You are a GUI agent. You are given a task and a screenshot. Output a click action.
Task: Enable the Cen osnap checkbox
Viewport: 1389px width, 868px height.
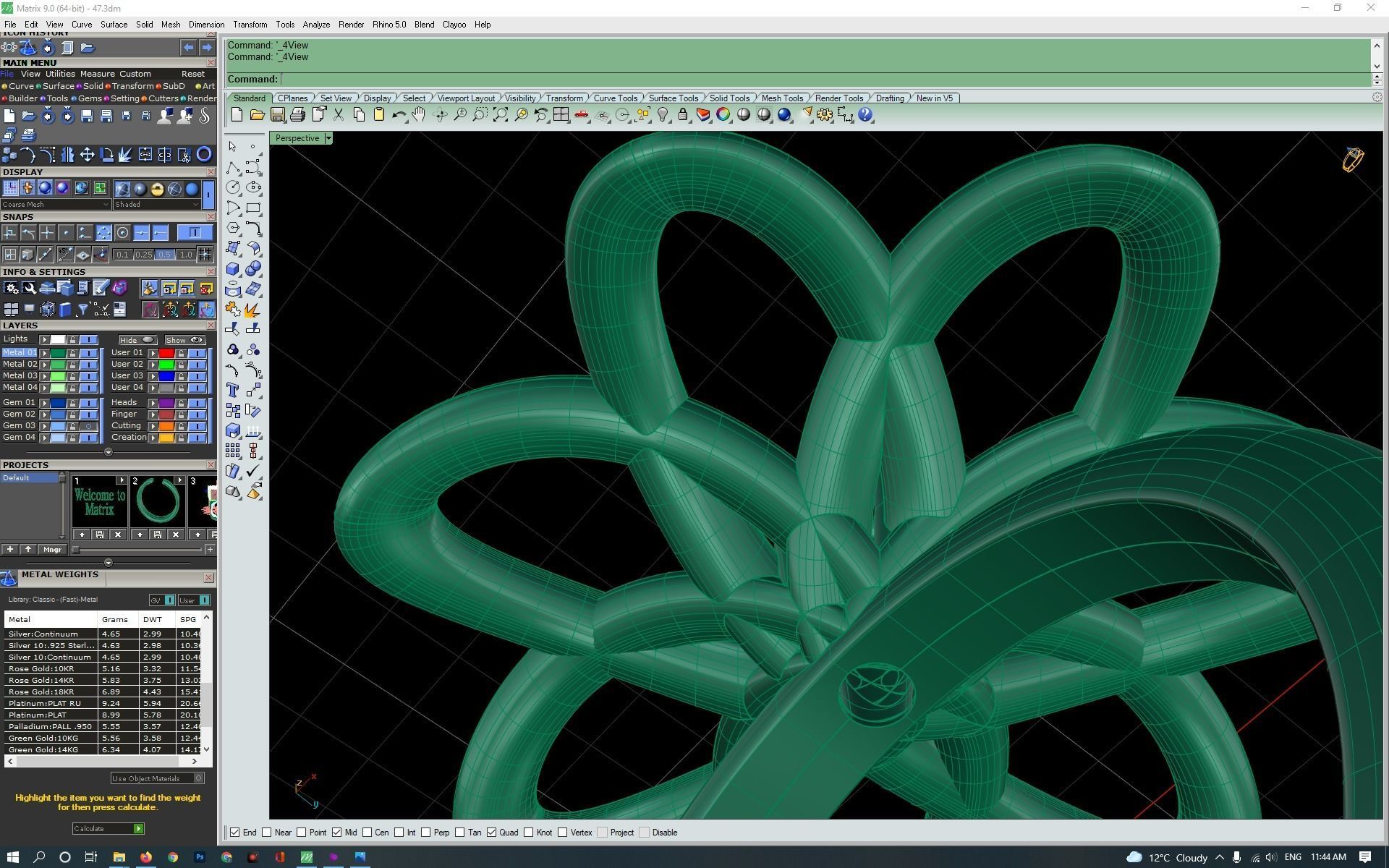(x=368, y=833)
